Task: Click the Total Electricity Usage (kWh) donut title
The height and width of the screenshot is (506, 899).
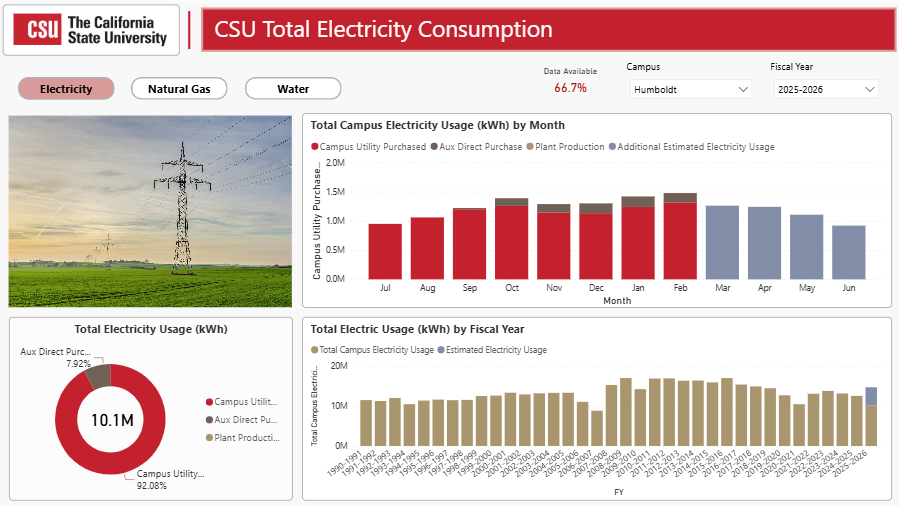Action: coord(151,329)
